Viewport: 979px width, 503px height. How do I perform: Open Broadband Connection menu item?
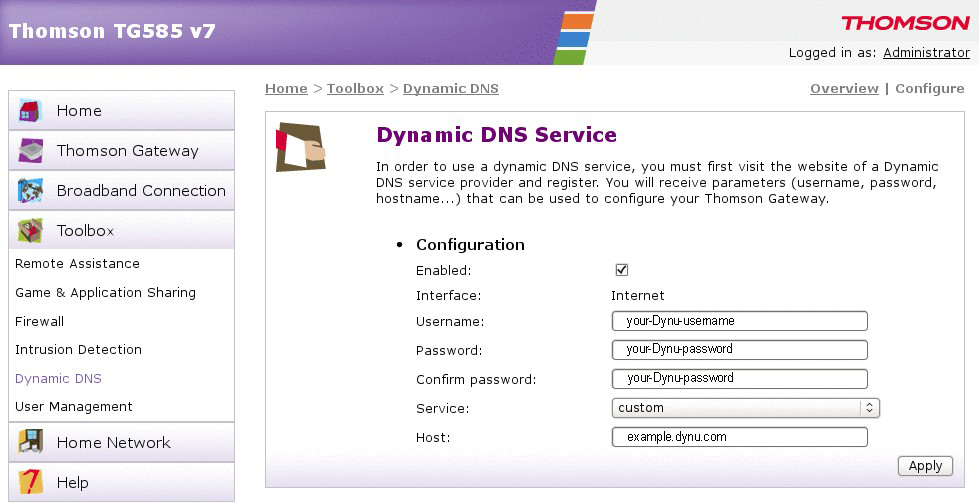point(122,191)
